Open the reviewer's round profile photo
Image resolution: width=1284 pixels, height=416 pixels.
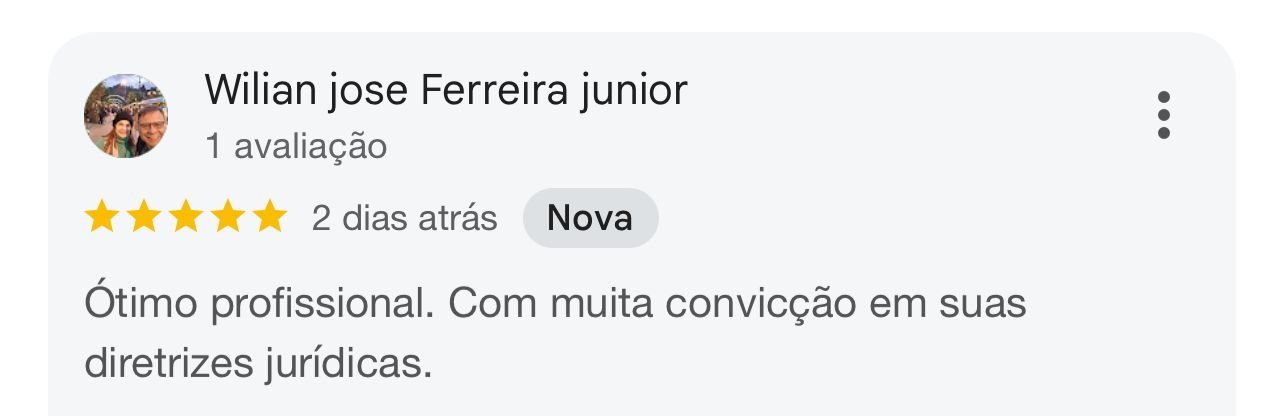(x=126, y=116)
